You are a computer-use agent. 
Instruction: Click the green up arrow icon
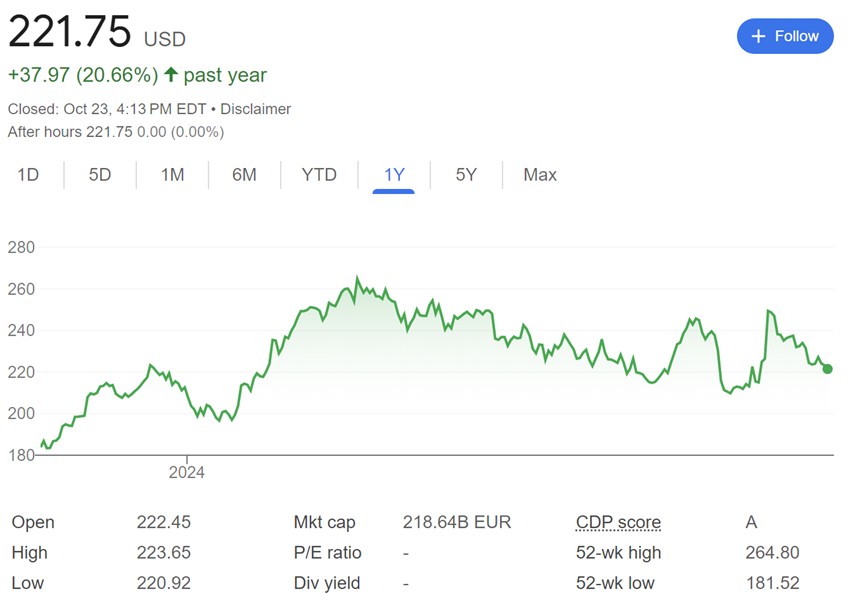point(171,74)
